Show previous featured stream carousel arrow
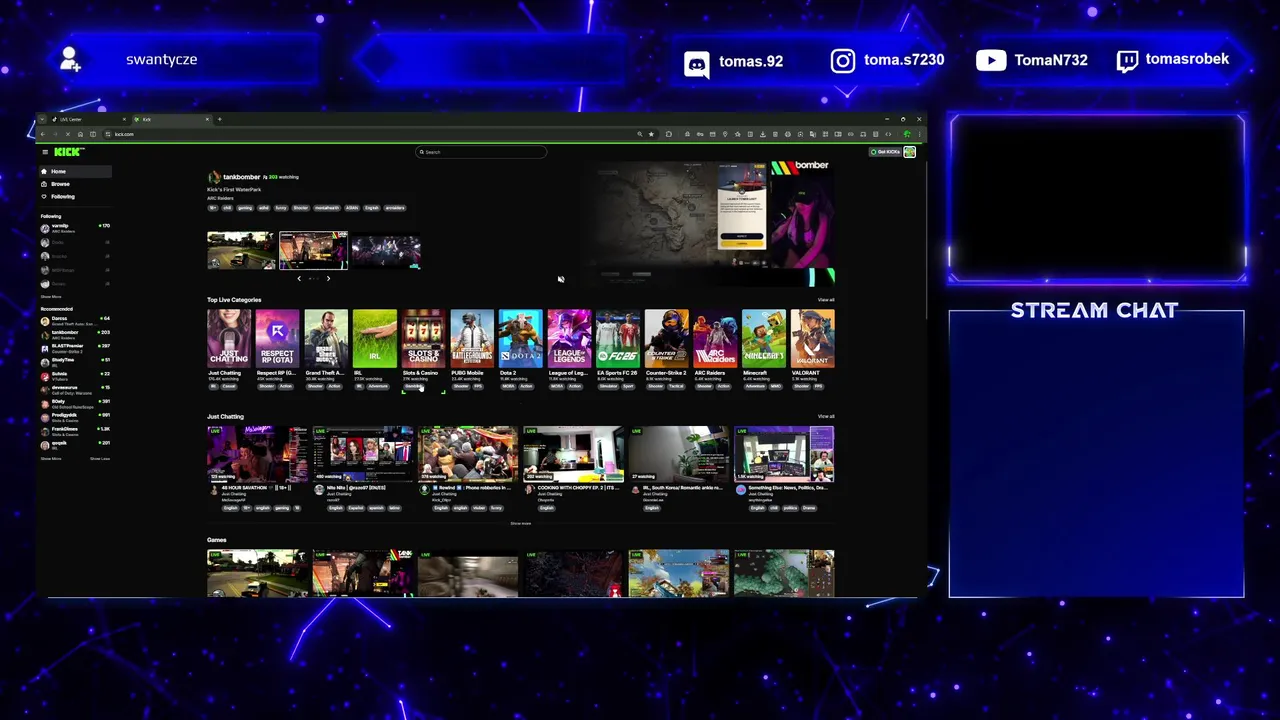 [x=299, y=278]
